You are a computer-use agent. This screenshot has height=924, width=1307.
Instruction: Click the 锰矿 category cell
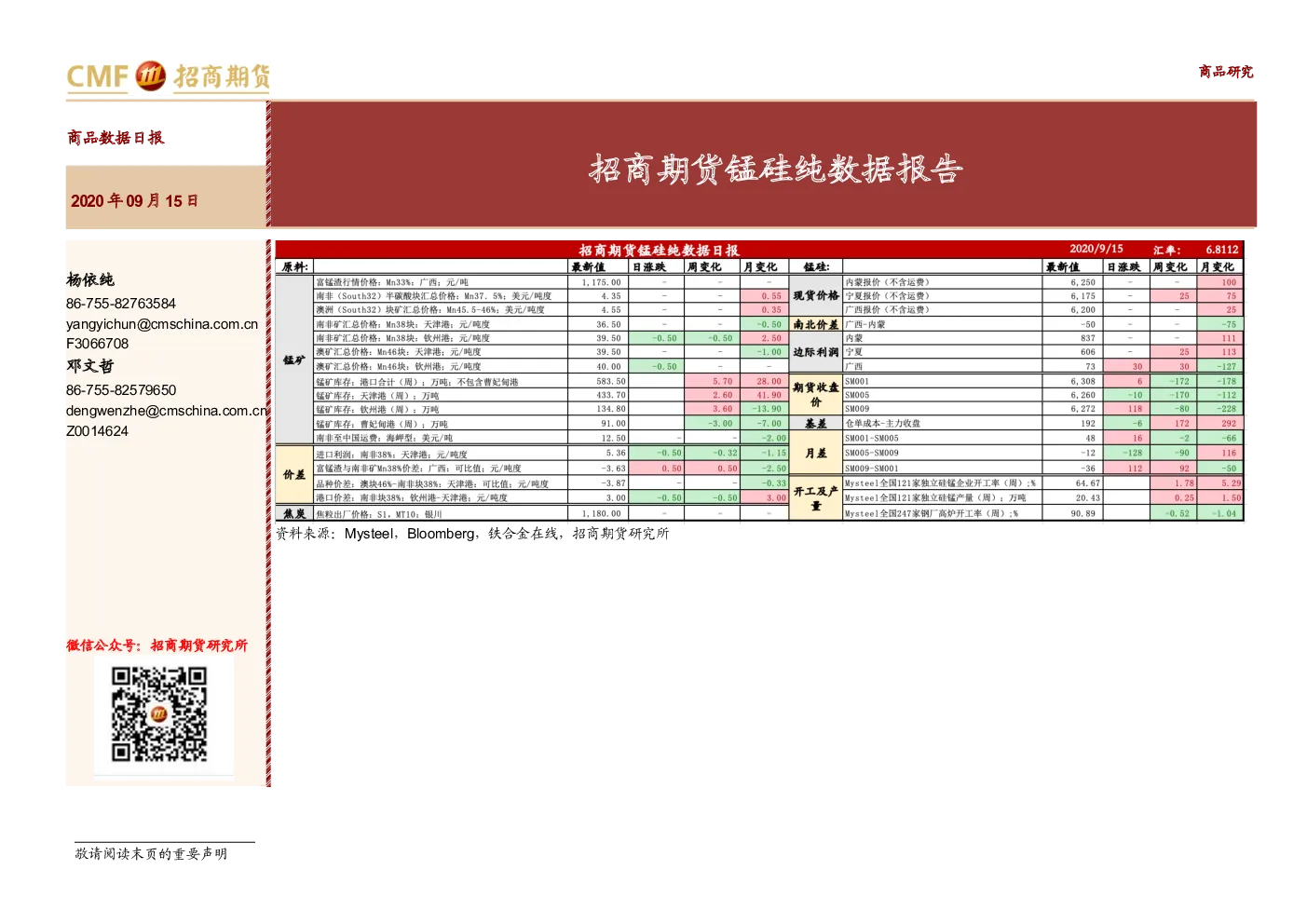[x=294, y=360]
